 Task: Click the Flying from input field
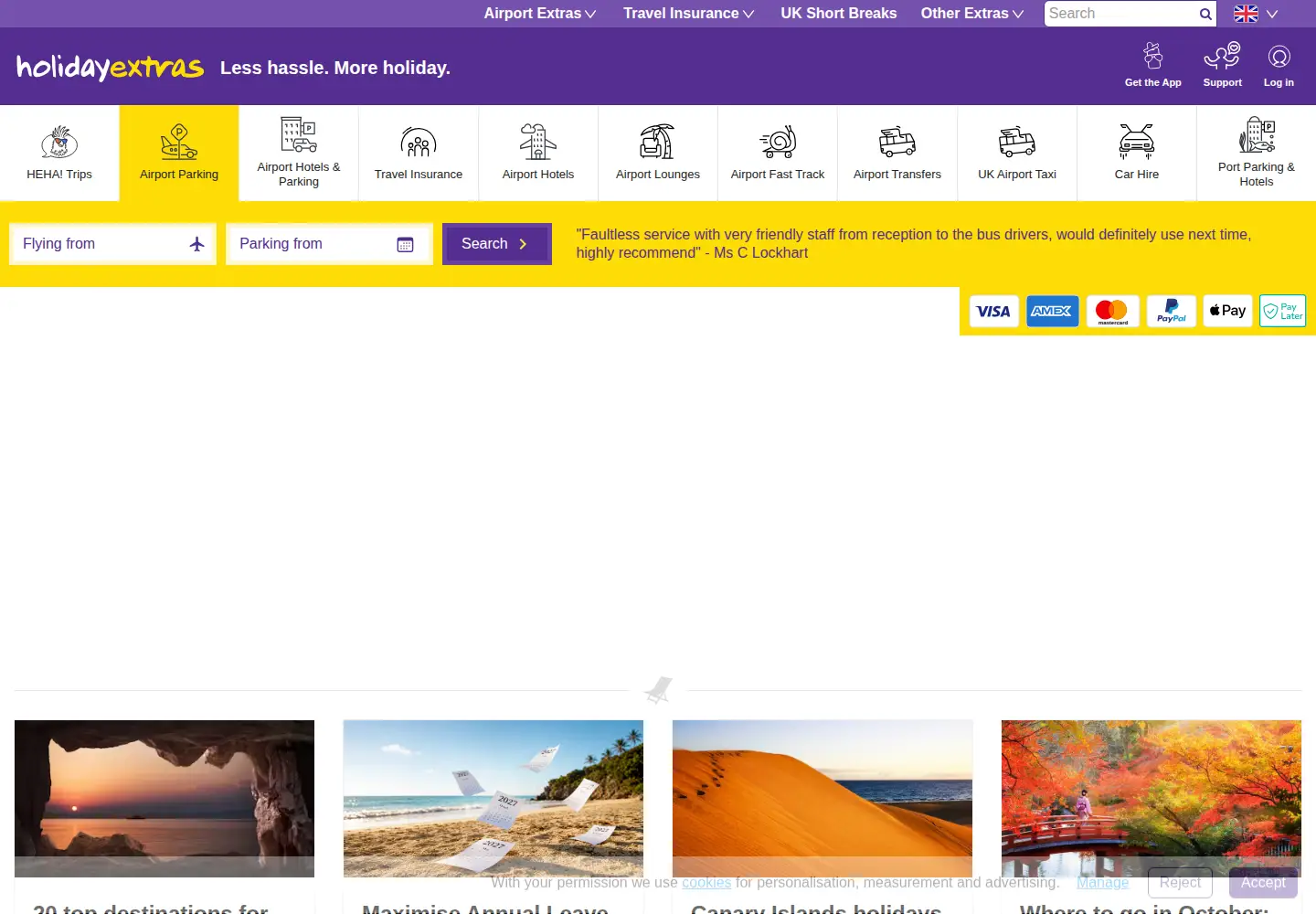coord(112,244)
